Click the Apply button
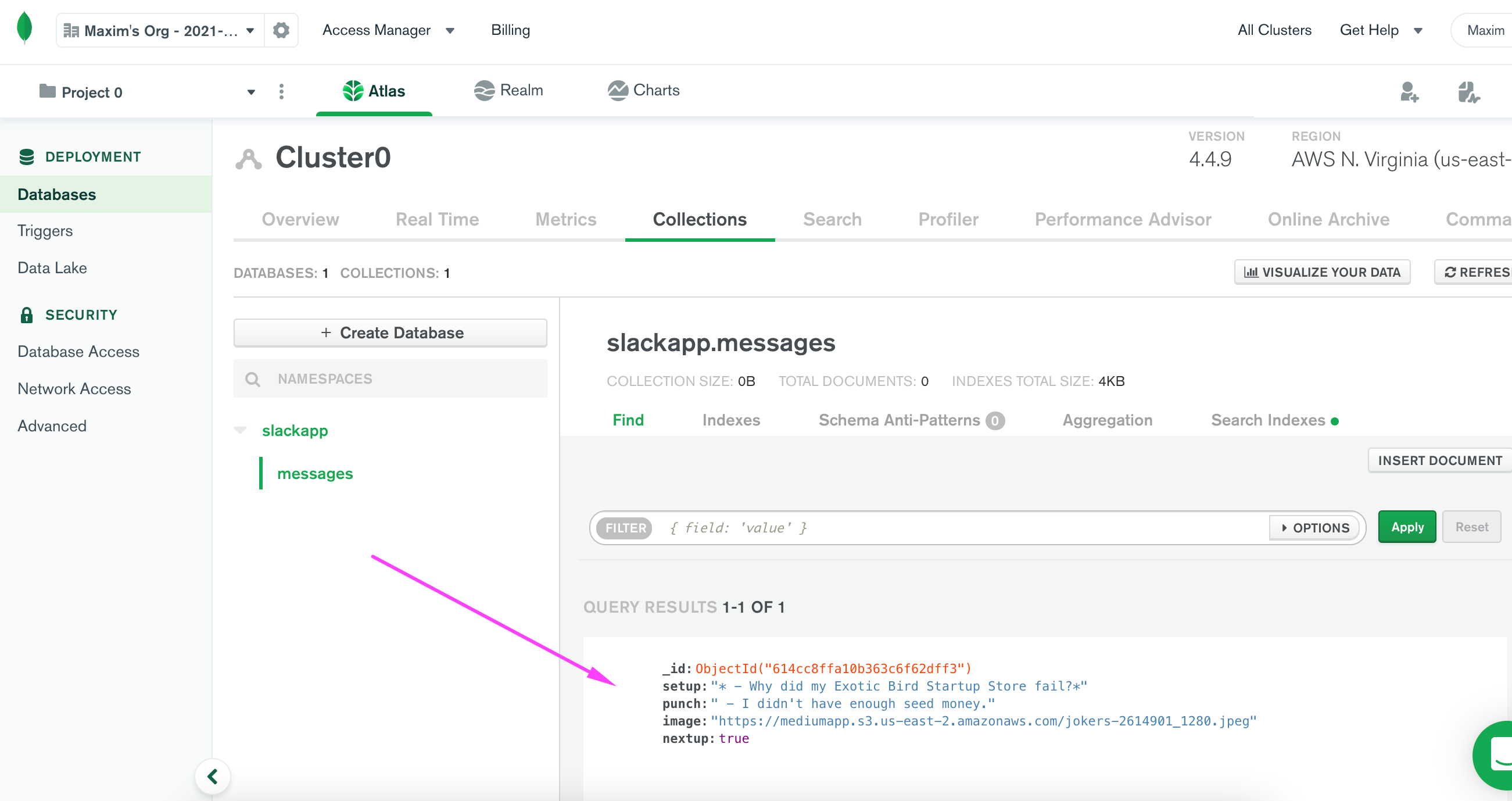Viewport: 1512px width, 801px height. pos(1407,527)
